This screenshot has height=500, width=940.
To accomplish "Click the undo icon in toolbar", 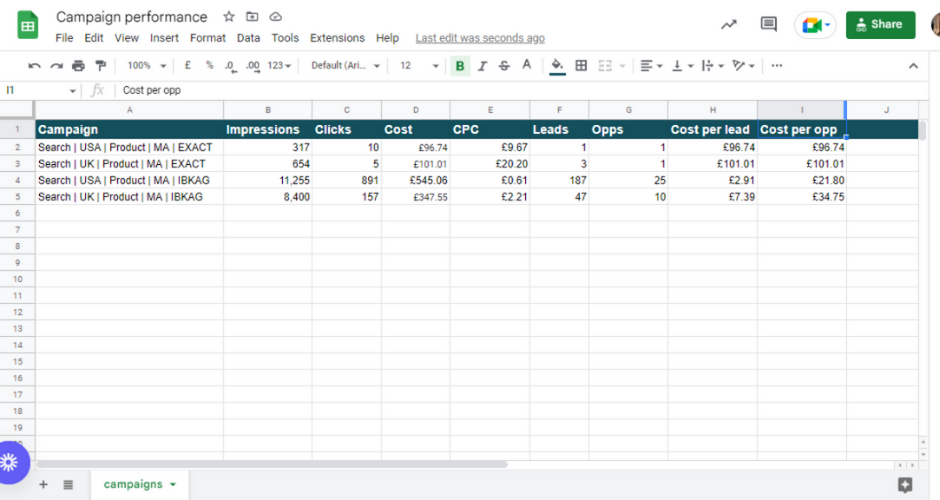I will 34,66.
